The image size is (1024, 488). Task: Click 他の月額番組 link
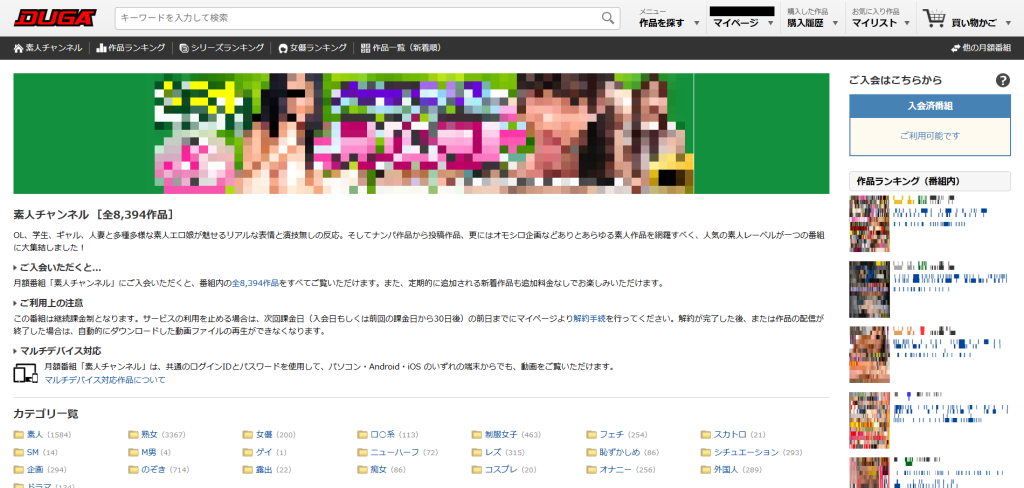pos(981,48)
